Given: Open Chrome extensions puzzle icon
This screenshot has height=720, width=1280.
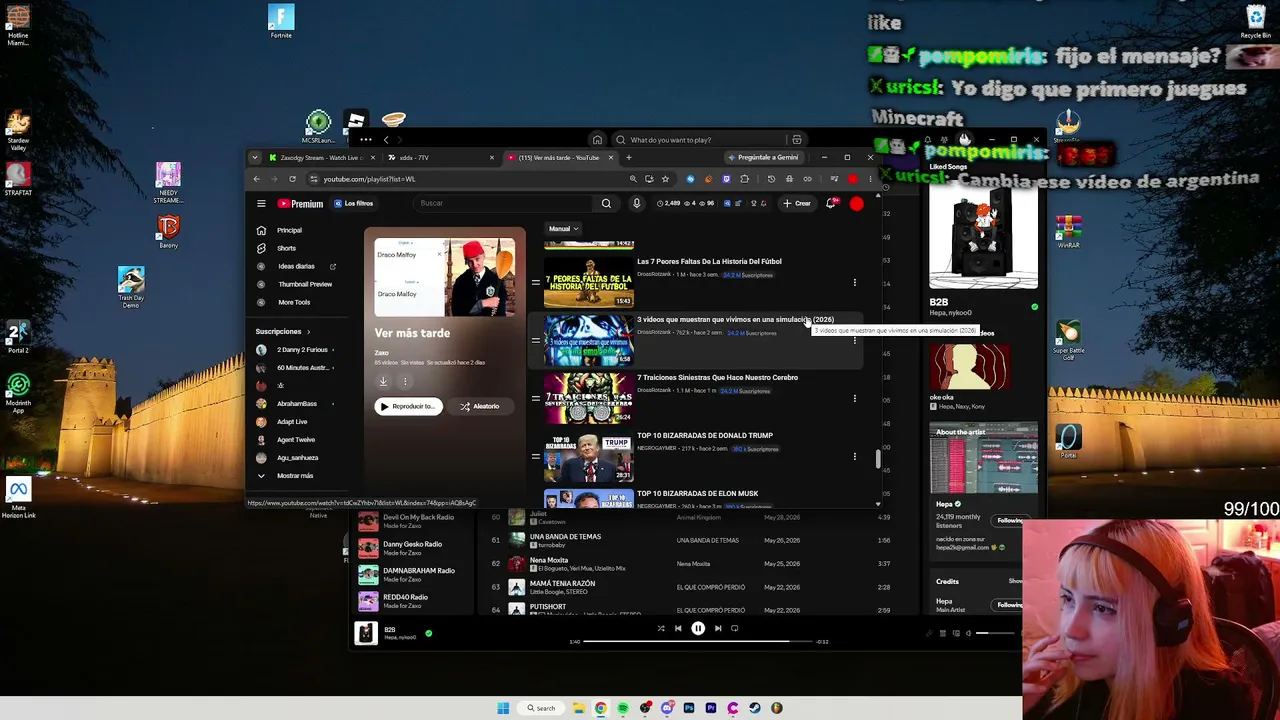Looking at the screenshot, I should click(x=744, y=179).
